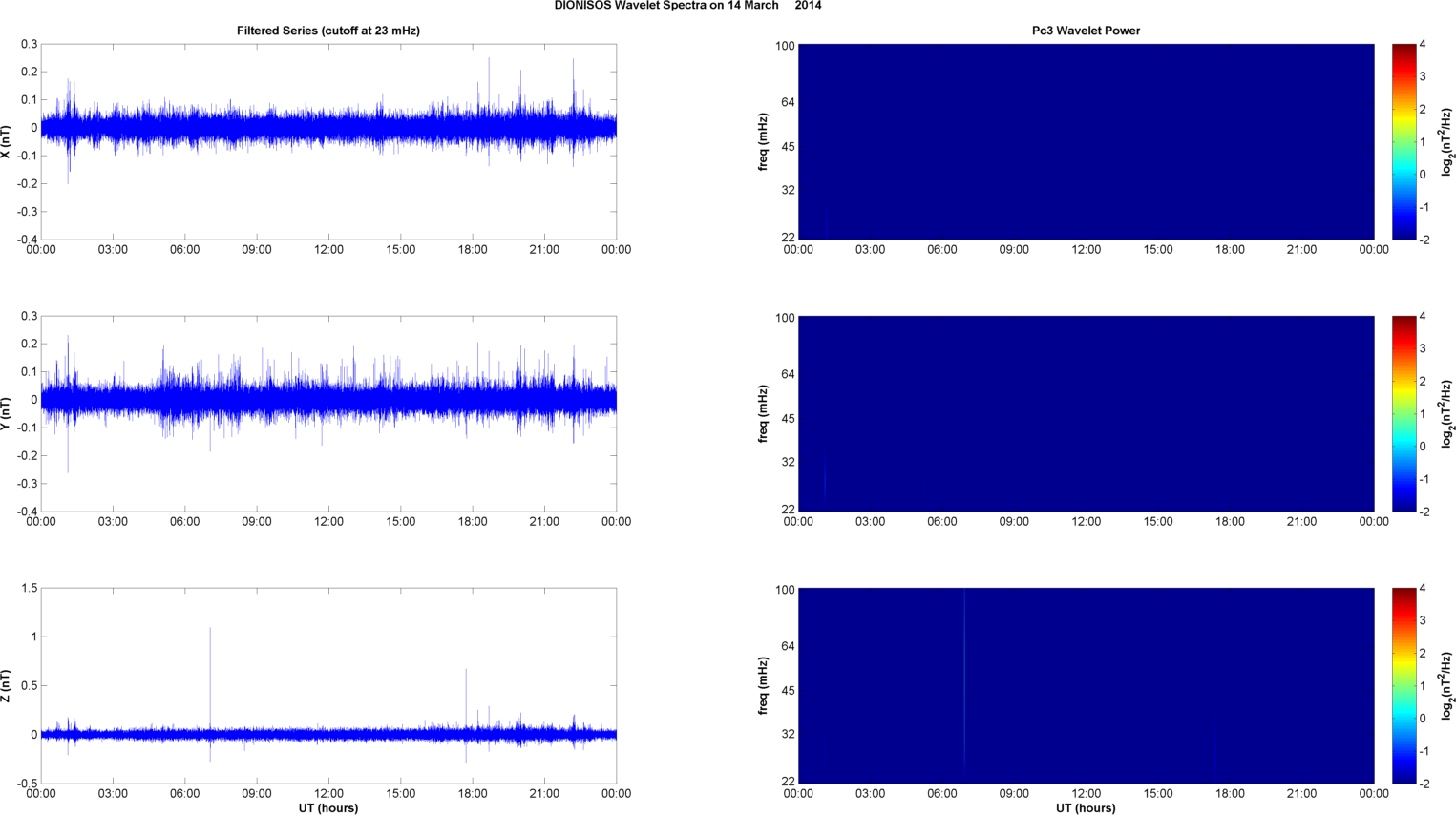The image size is (1456, 815).
Task: Click inside the top Pc3 spectrogram
Action: [1086, 141]
